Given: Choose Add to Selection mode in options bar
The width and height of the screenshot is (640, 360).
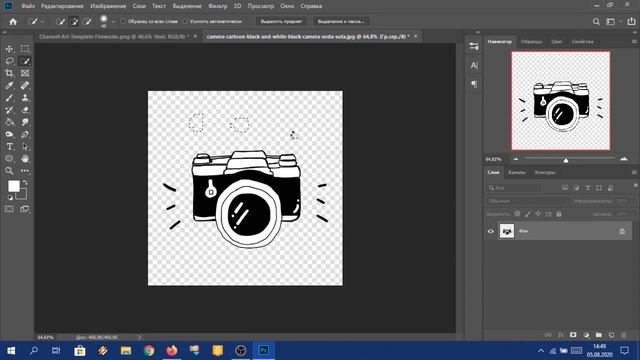Looking at the screenshot, I should pyautogui.click(x=74, y=22).
